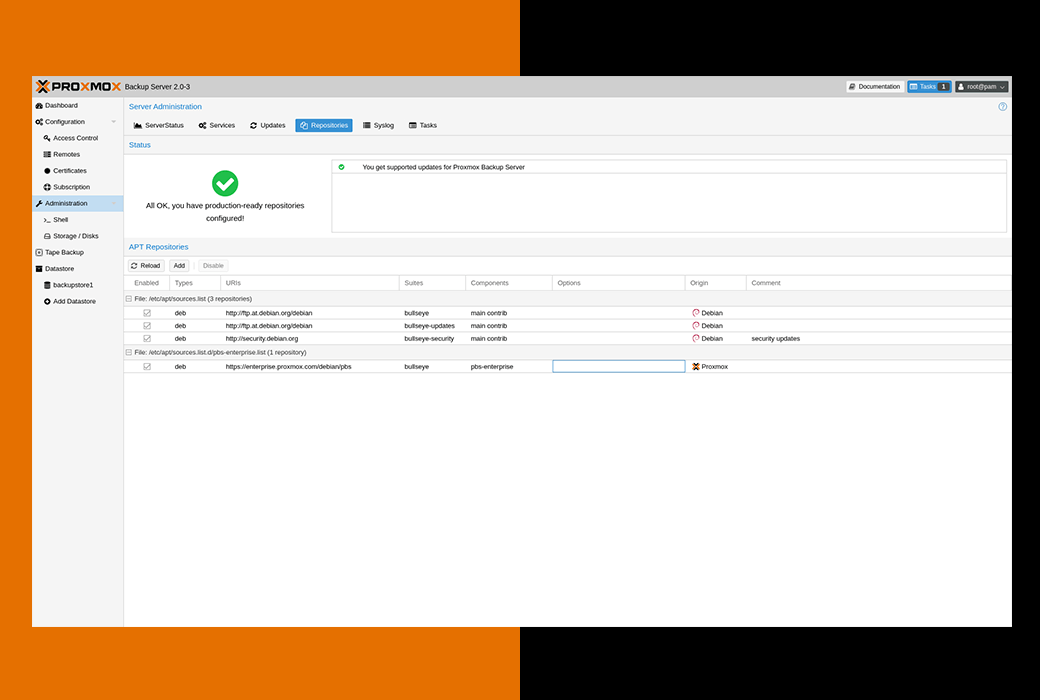1040x700 pixels.
Task: Open Shell in the sidebar
Action: [x=78, y=220]
